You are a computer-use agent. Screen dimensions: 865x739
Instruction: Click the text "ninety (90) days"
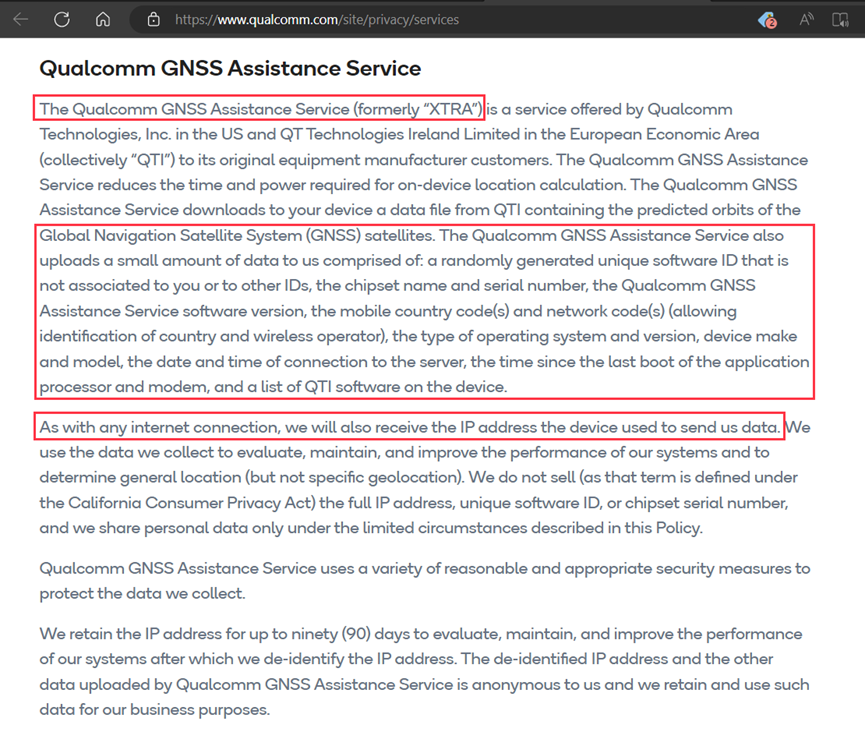(x=349, y=634)
